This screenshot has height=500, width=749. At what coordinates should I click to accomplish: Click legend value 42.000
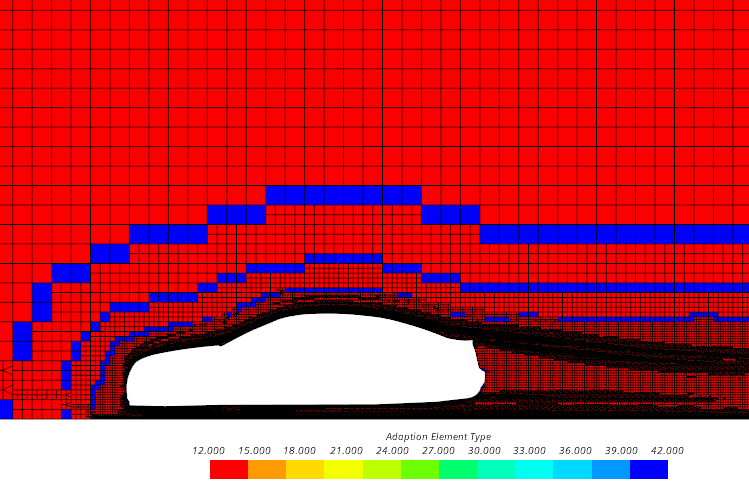(667, 451)
